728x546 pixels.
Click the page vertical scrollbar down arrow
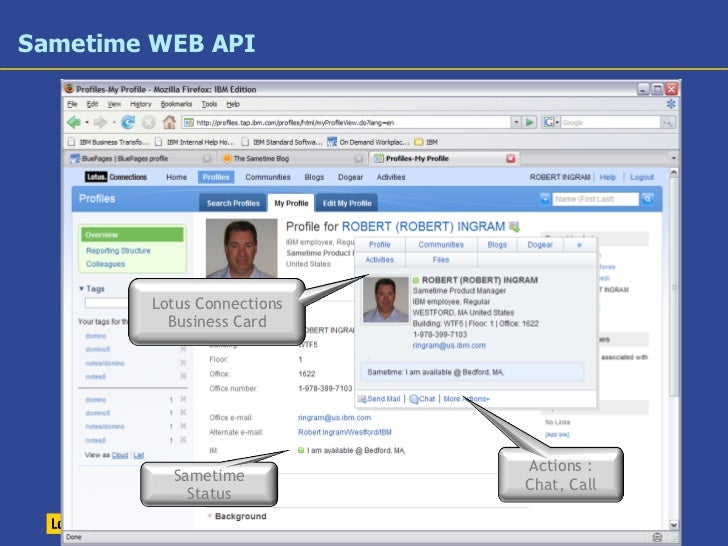674,525
